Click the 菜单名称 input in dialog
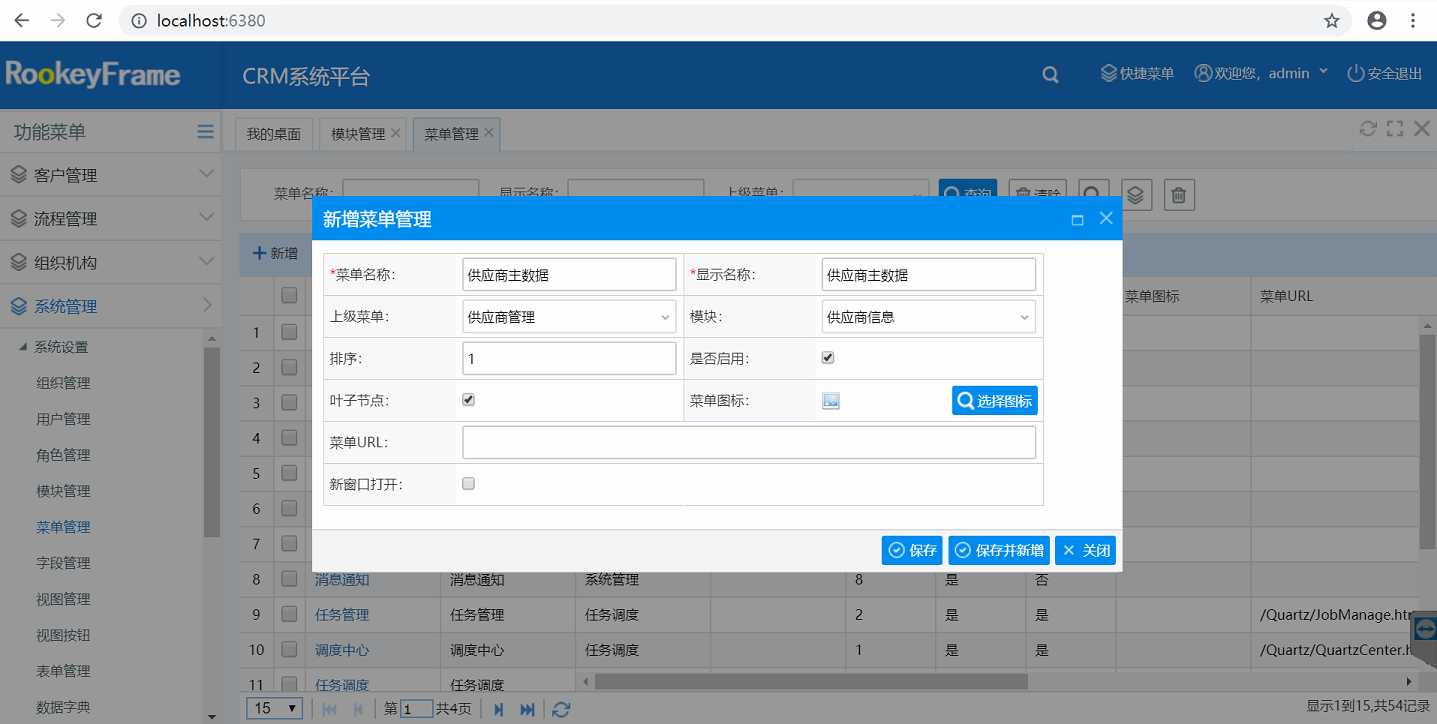This screenshot has height=724, width=1437. (x=569, y=275)
